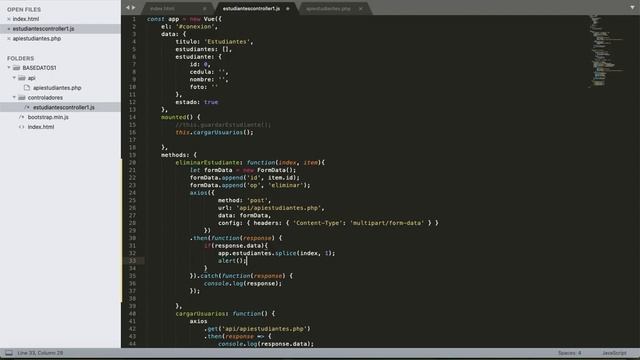The width and height of the screenshot is (640, 360).
Task: Go to the previous tab with the left arrow
Action: tap(127, 8)
